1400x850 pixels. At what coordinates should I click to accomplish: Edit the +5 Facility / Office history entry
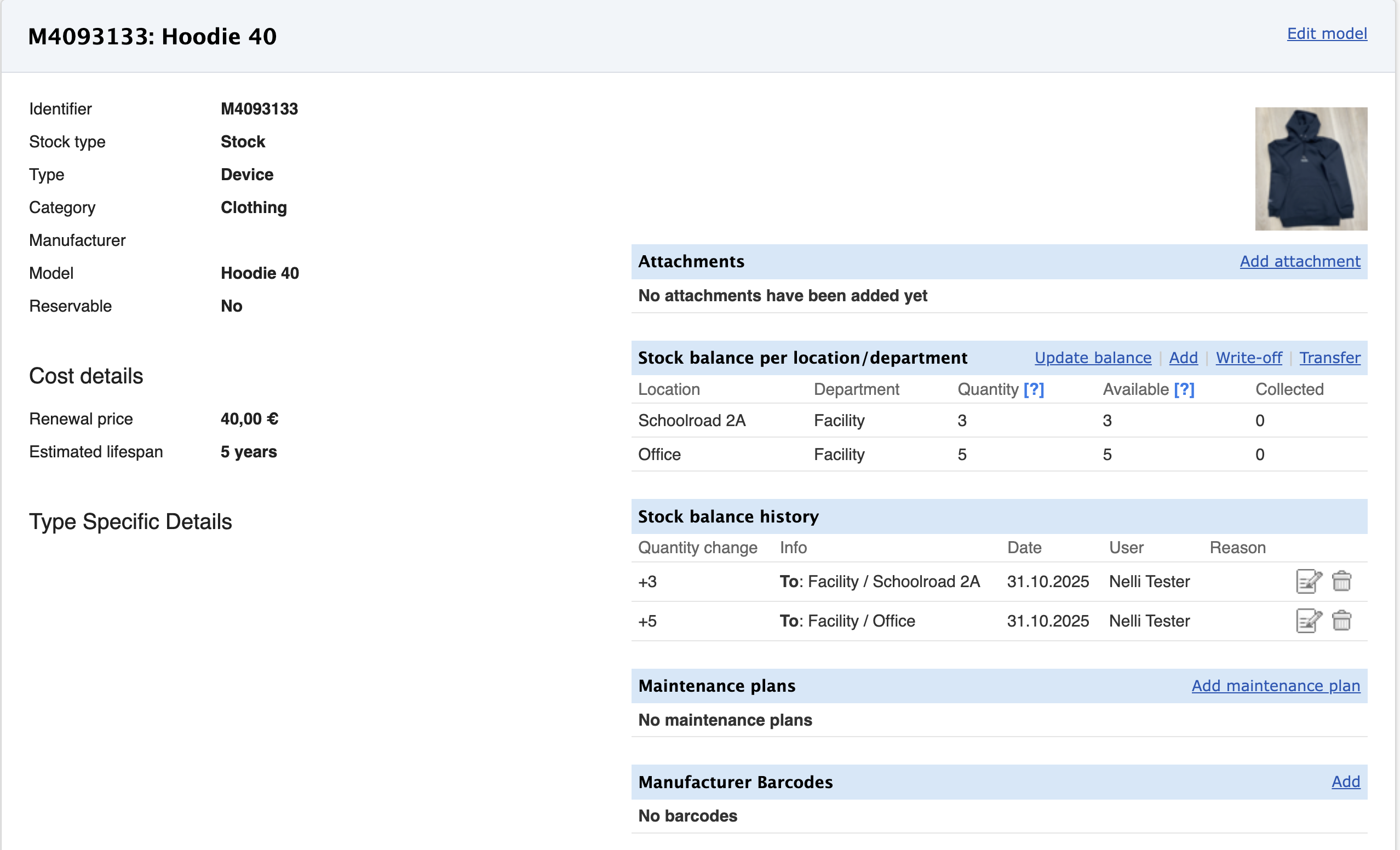1308,621
